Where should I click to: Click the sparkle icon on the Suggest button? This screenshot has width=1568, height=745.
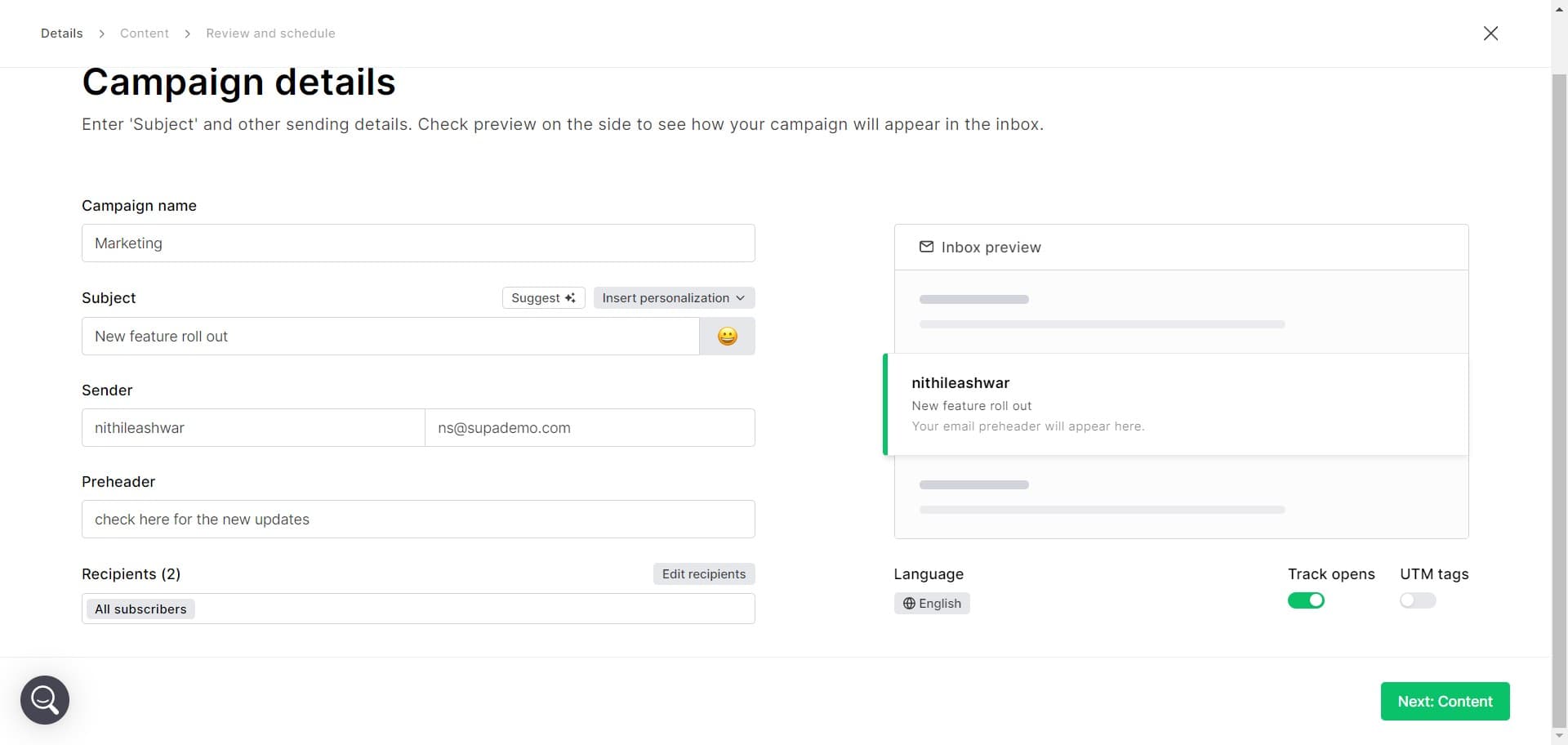[570, 297]
